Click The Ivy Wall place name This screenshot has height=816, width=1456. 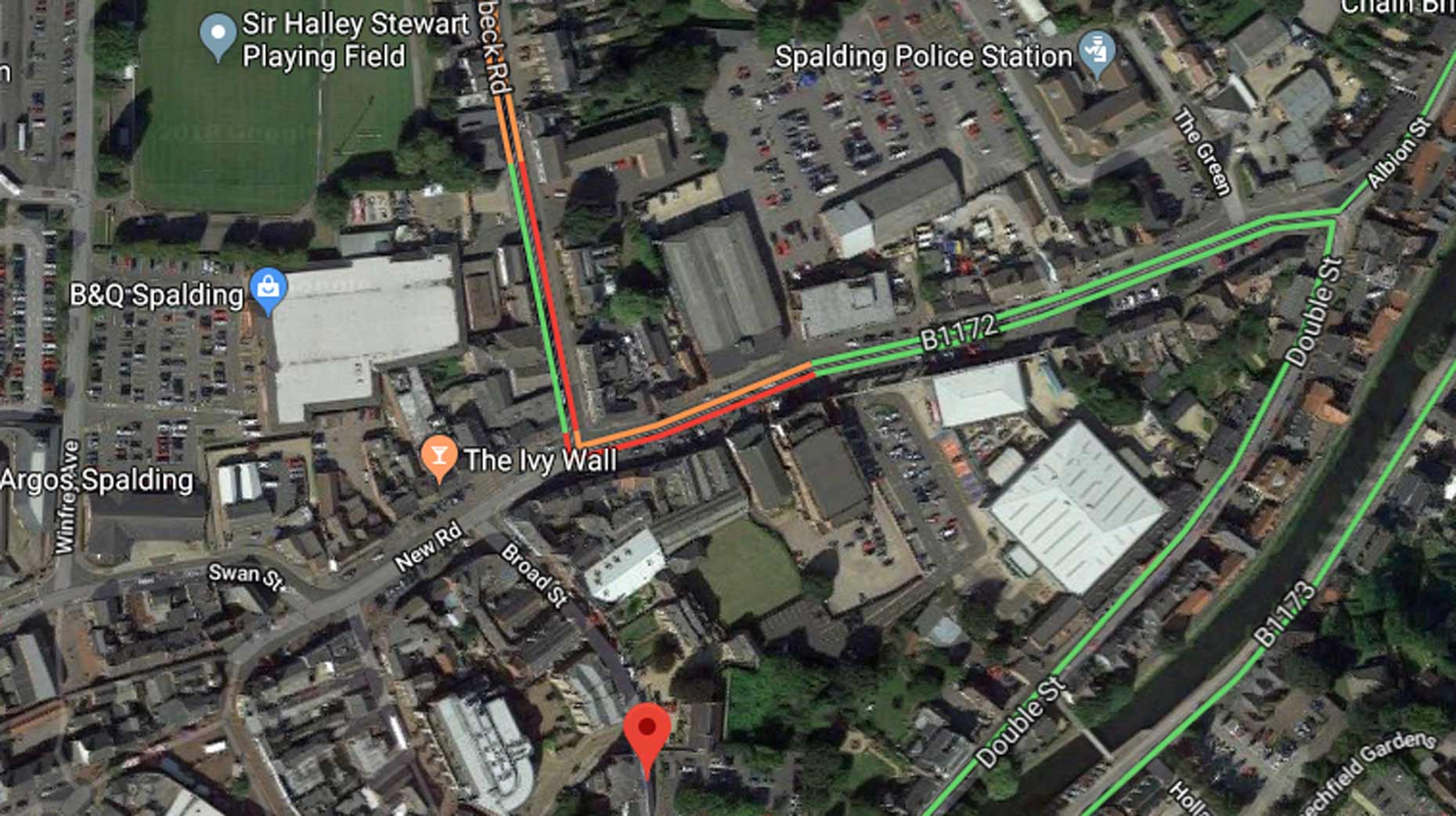point(540,460)
